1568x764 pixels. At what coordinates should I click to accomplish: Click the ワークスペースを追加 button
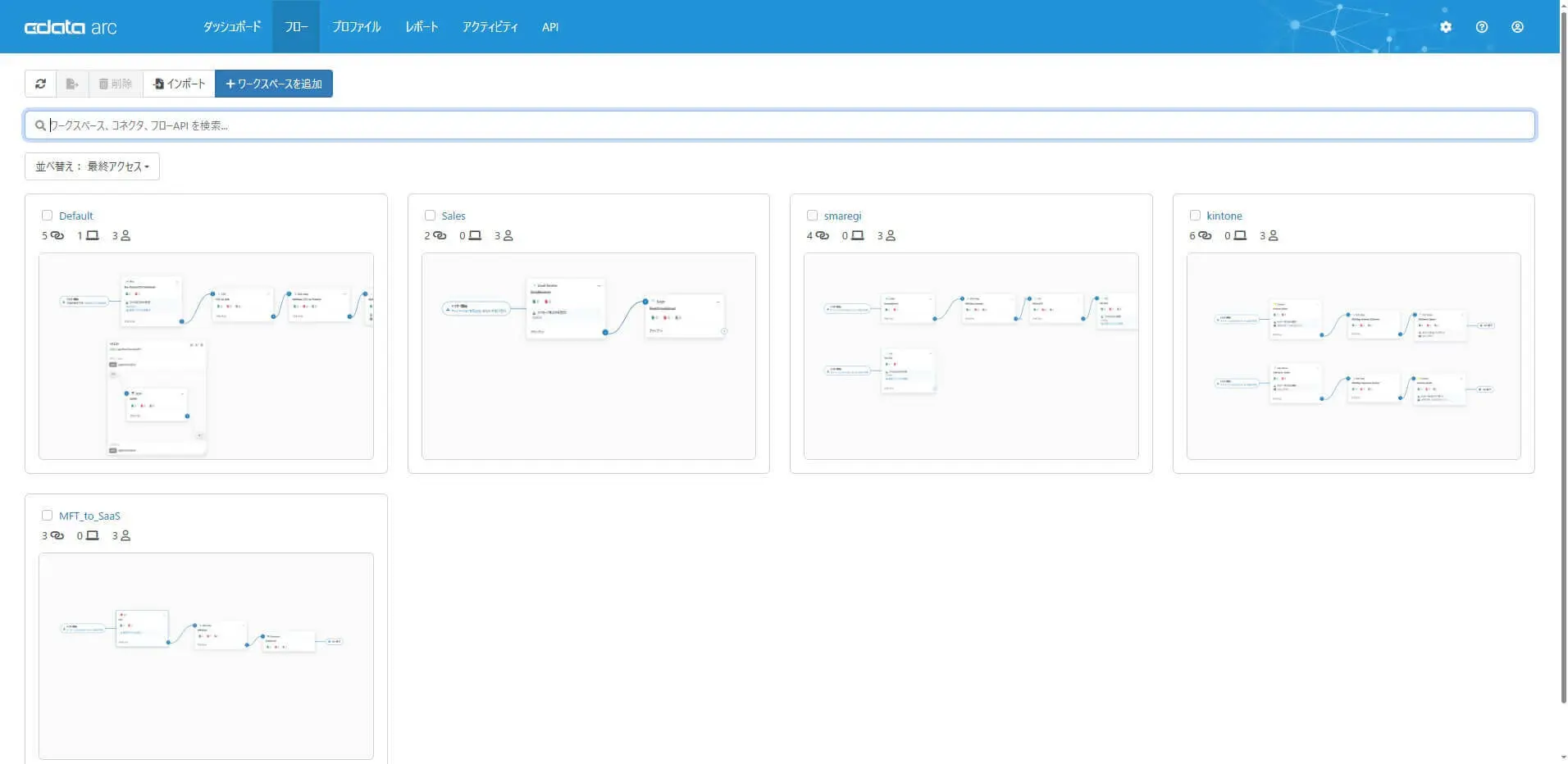tap(274, 84)
